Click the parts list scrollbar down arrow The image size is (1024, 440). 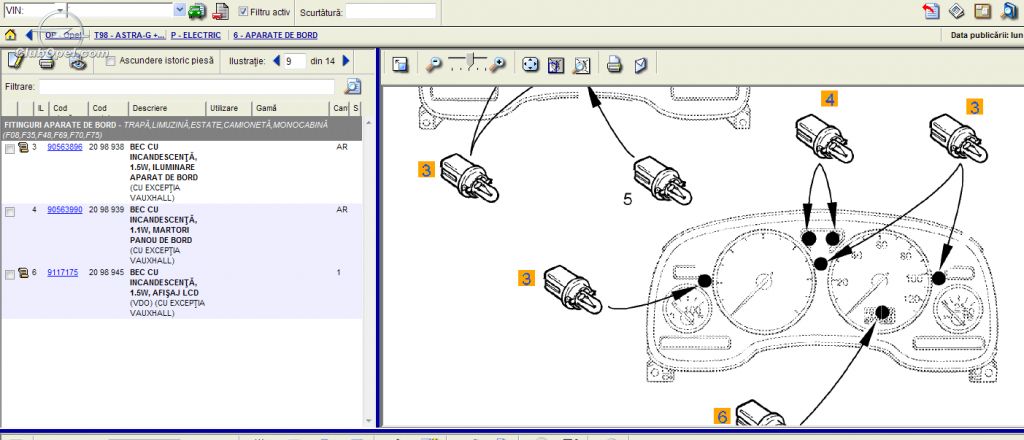point(369,421)
